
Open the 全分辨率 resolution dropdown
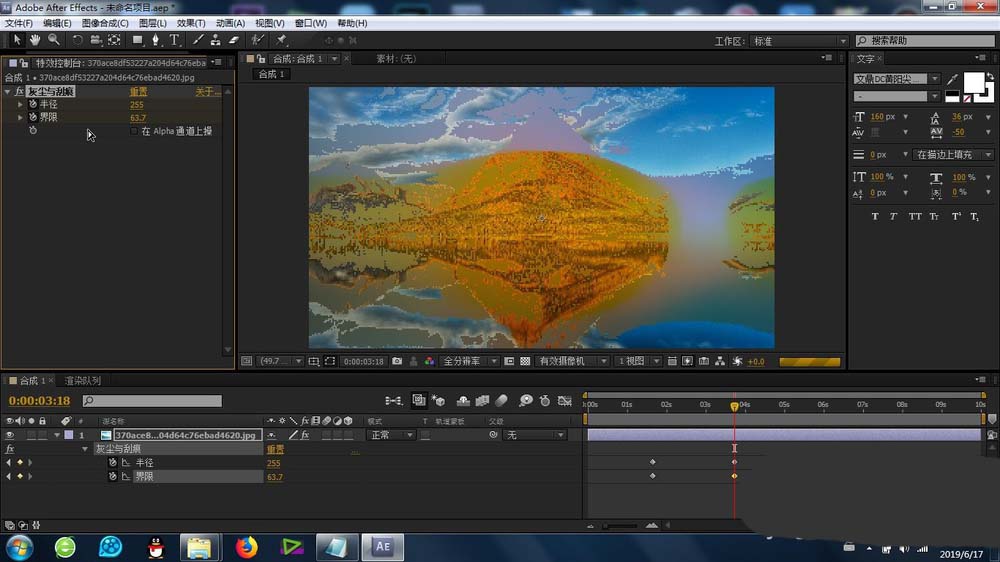coord(469,361)
